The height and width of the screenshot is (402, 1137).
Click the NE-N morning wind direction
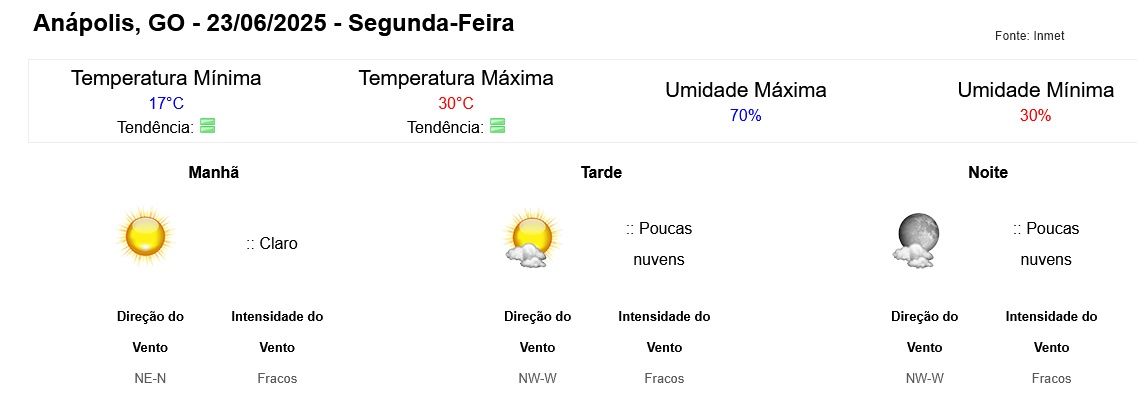(x=150, y=378)
